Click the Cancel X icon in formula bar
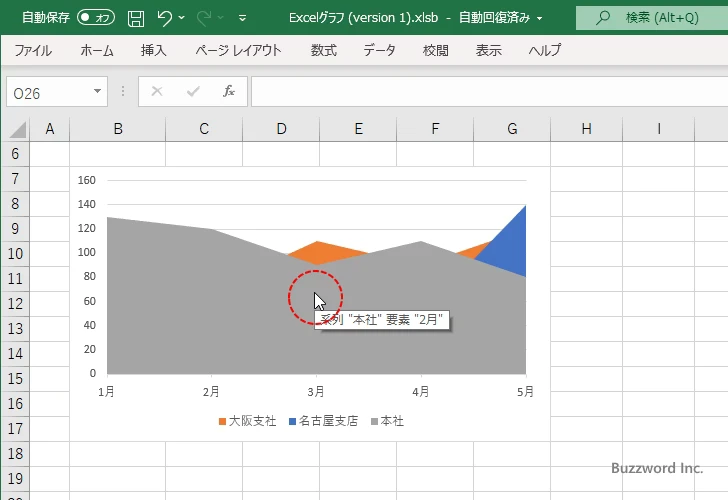The width and height of the screenshot is (728, 500). click(157, 91)
